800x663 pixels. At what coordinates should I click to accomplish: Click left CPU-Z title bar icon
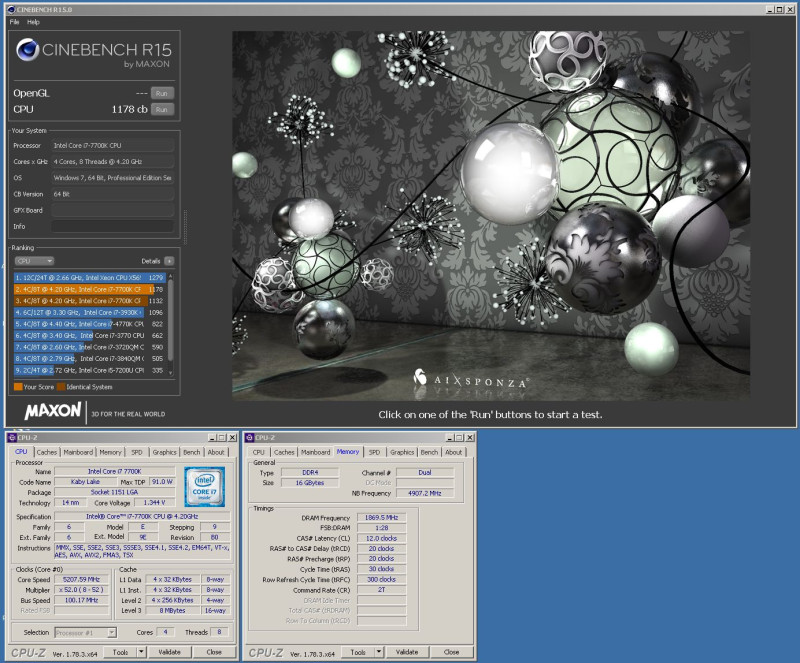point(12,438)
